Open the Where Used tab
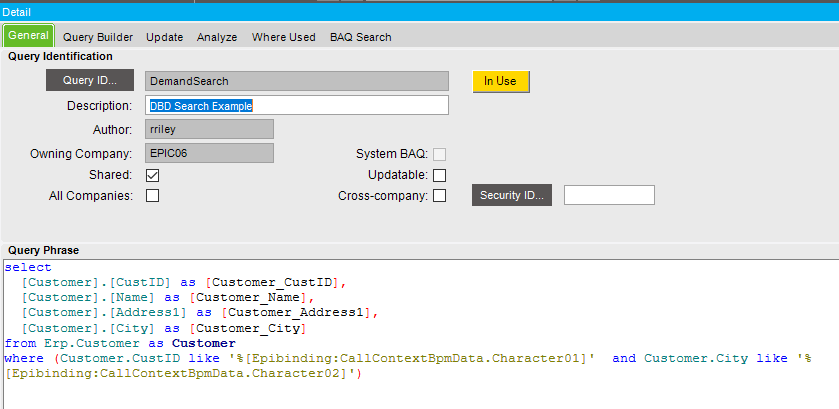The height and width of the screenshot is (409, 839). pos(283,37)
